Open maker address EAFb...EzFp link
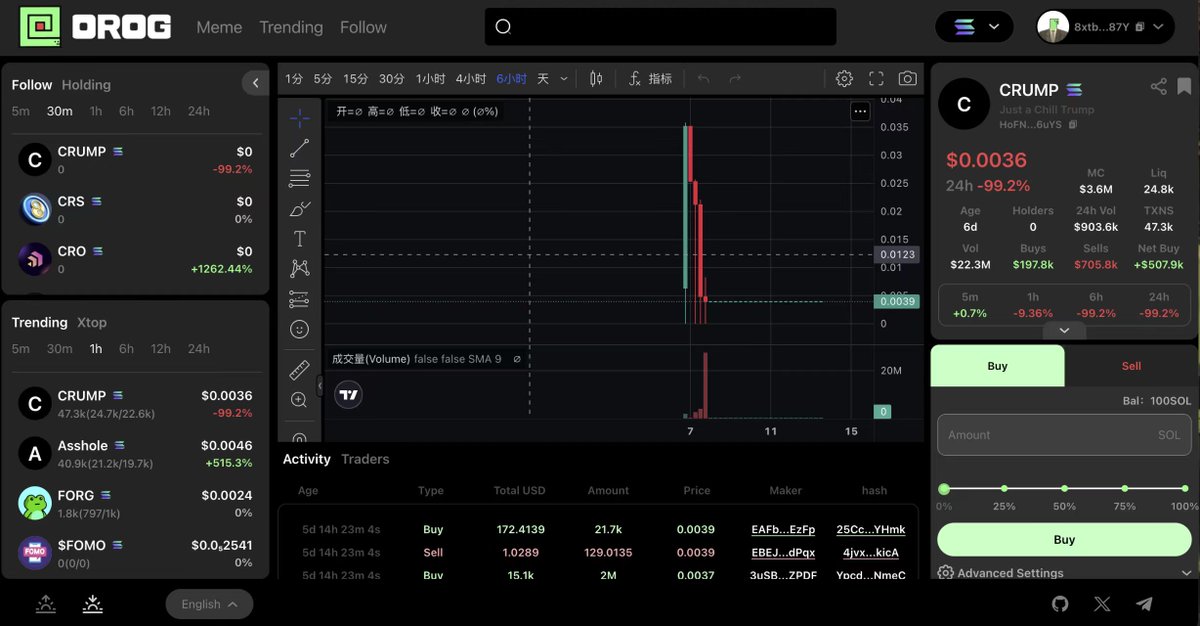 783,530
